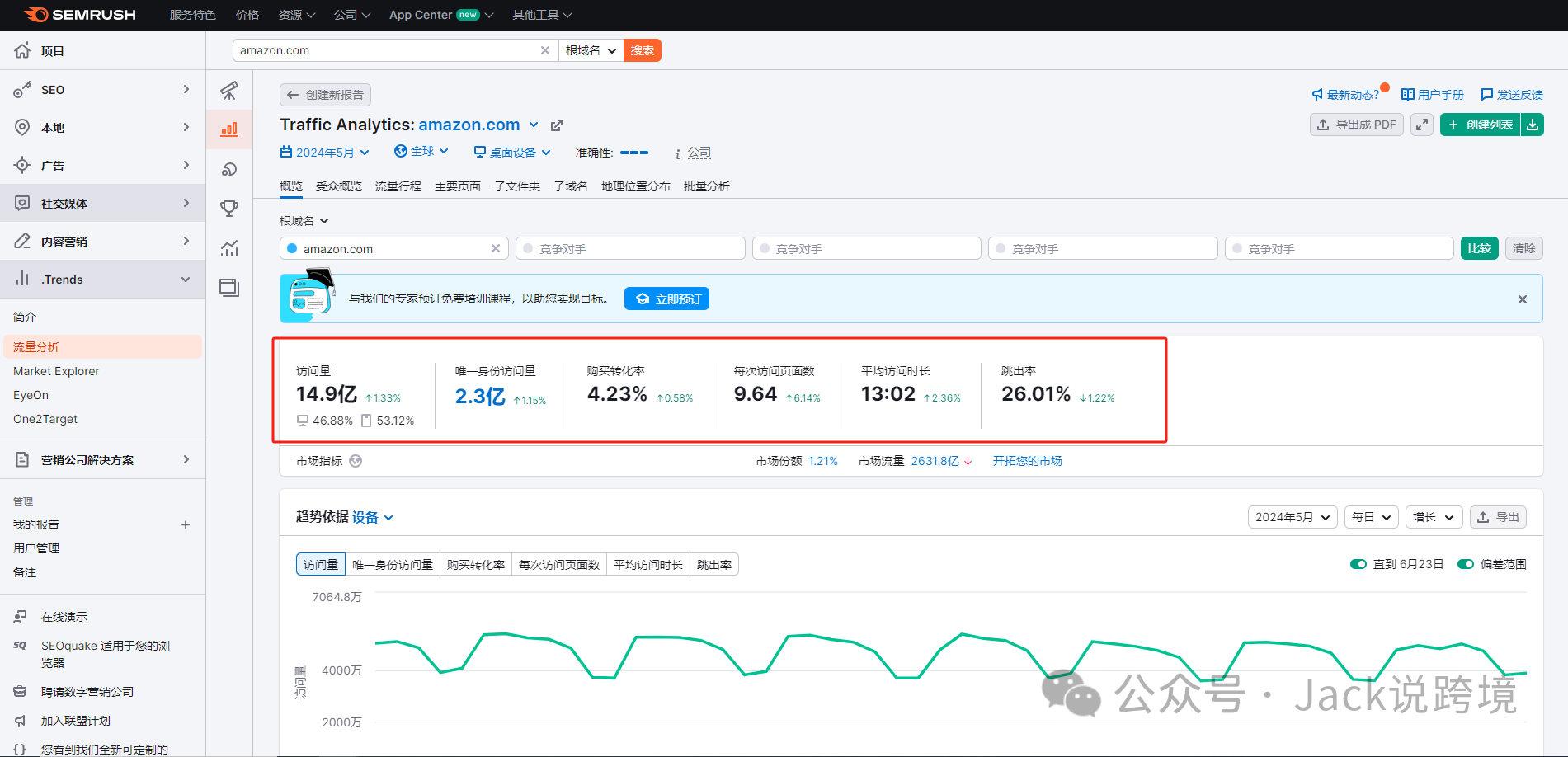The height and width of the screenshot is (757, 1568).
Task: Open amazon.com external link icon
Action: coord(557,125)
